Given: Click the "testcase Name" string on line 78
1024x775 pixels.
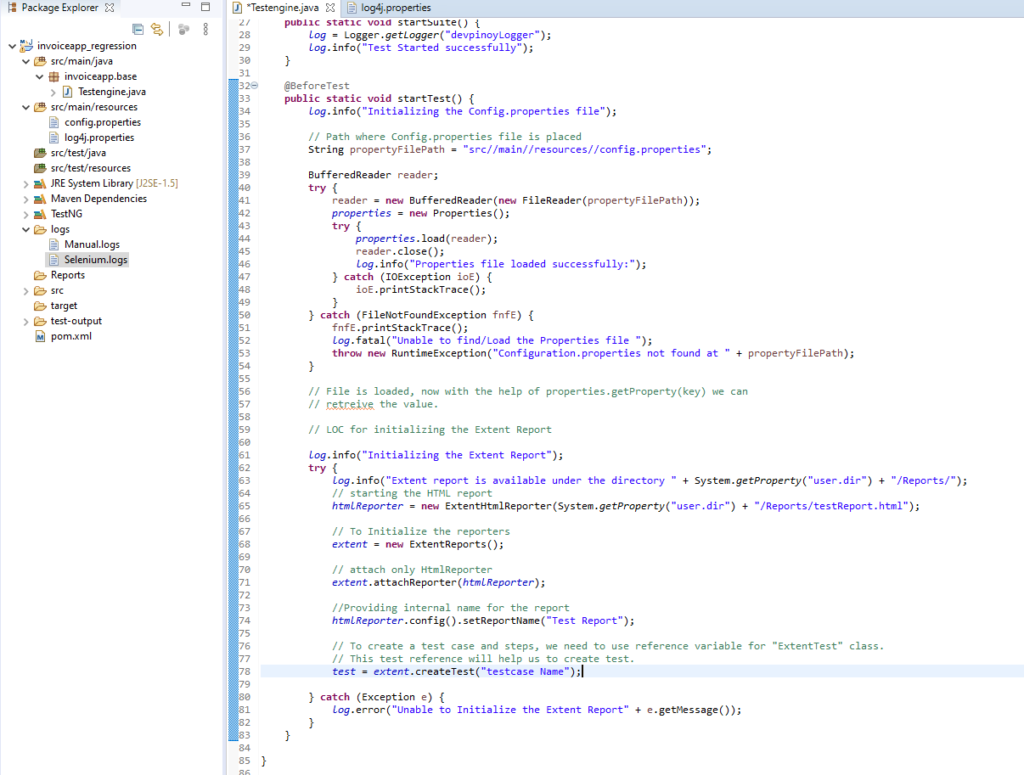Looking at the screenshot, I should tap(525, 672).
